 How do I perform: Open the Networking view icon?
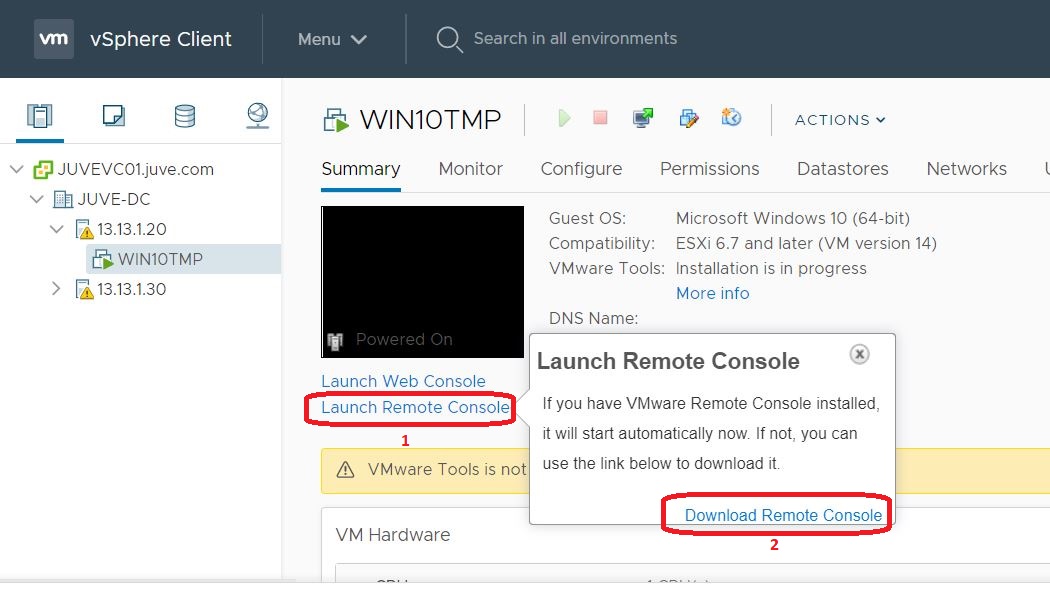258,115
